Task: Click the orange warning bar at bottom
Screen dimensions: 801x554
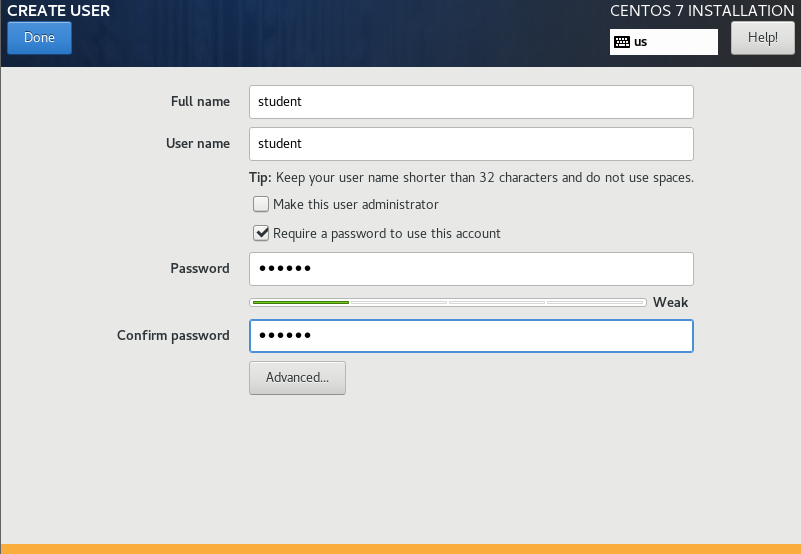Action: 400,549
